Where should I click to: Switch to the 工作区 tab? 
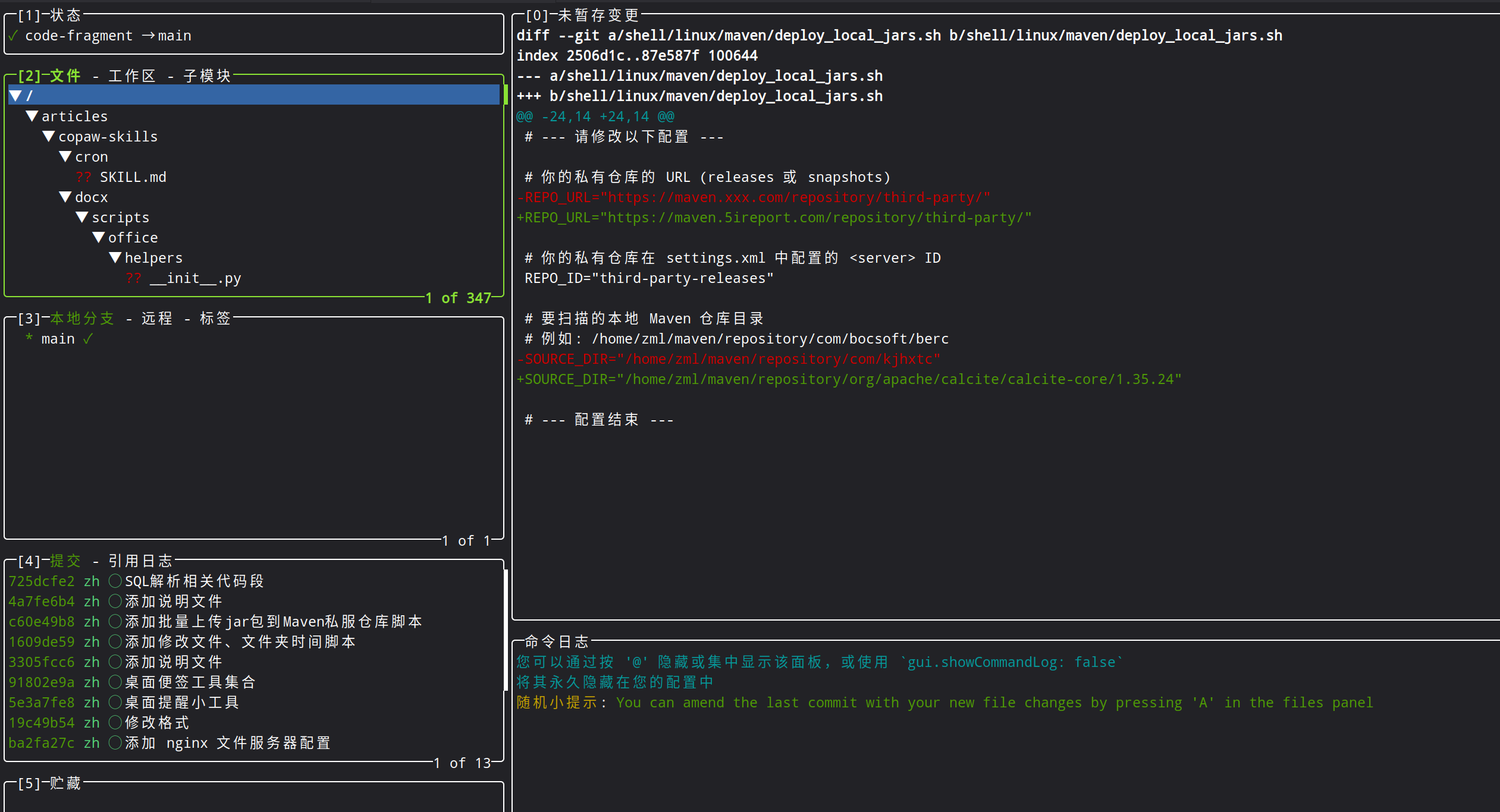click(x=132, y=76)
